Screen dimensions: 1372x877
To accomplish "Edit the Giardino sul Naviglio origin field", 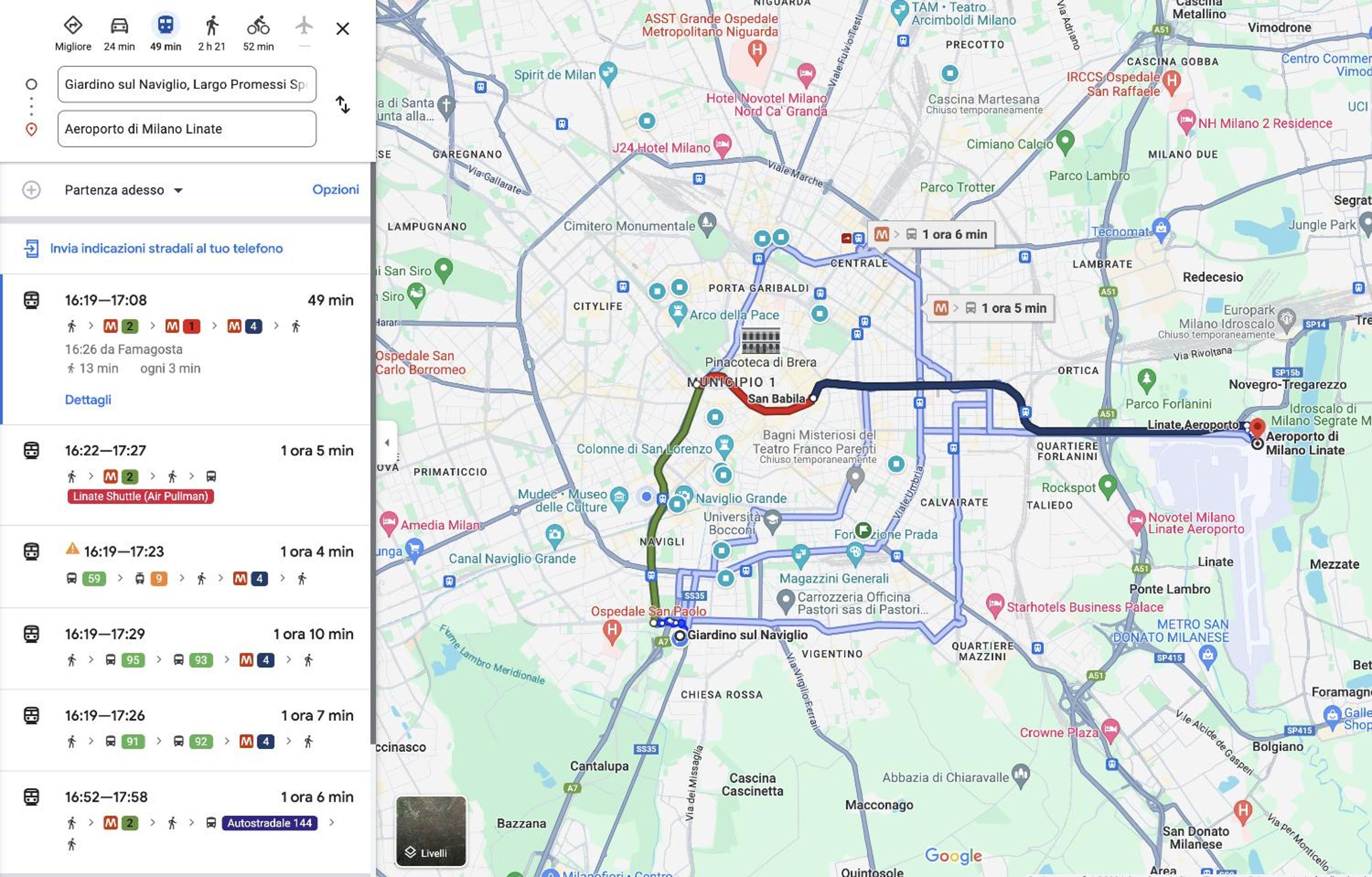I will [187, 84].
